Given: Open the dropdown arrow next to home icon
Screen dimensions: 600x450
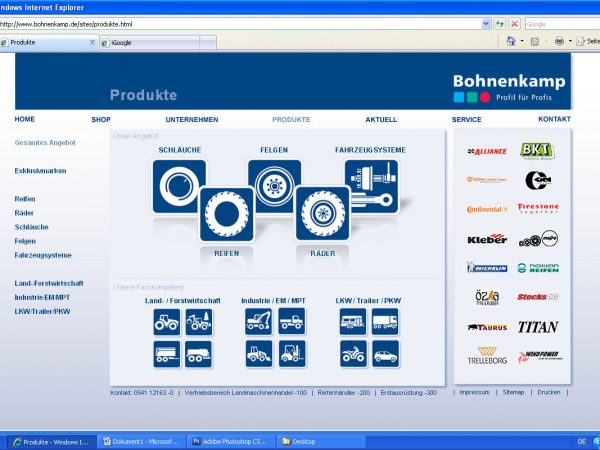Looking at the screenshot, I should (522, 41).
